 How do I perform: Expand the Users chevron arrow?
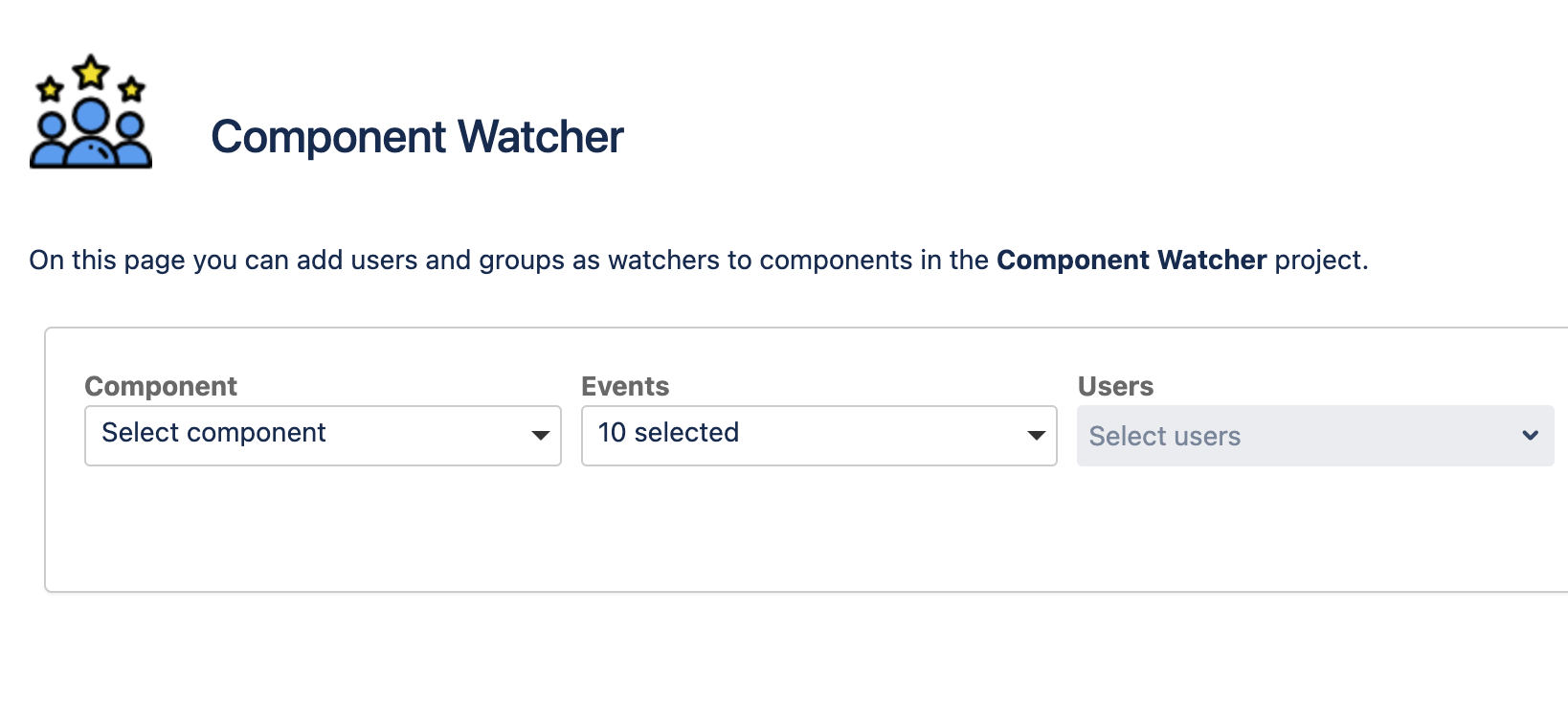(1530, 436)
